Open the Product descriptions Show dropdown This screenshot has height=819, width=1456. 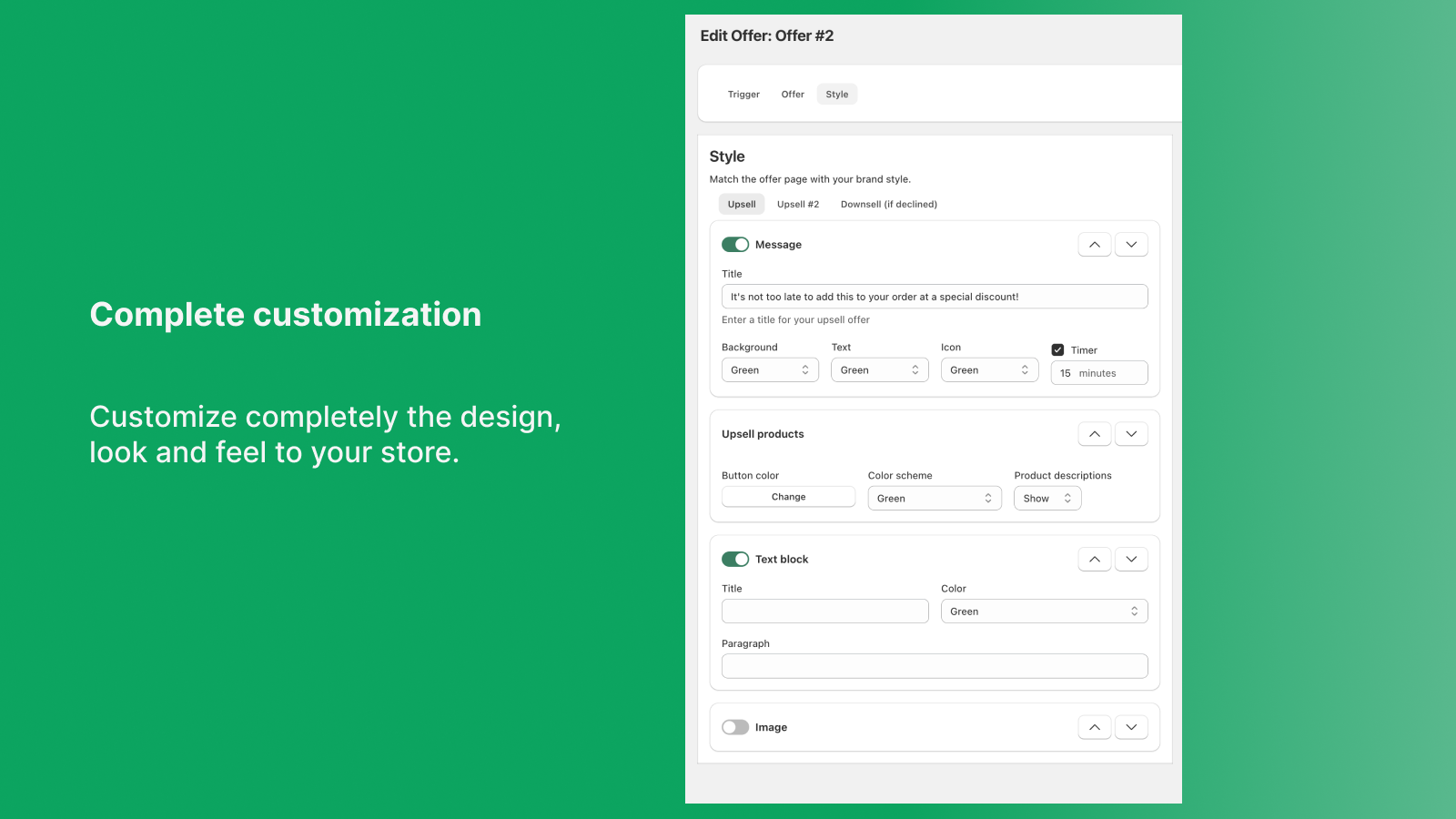coord(1046,499)
